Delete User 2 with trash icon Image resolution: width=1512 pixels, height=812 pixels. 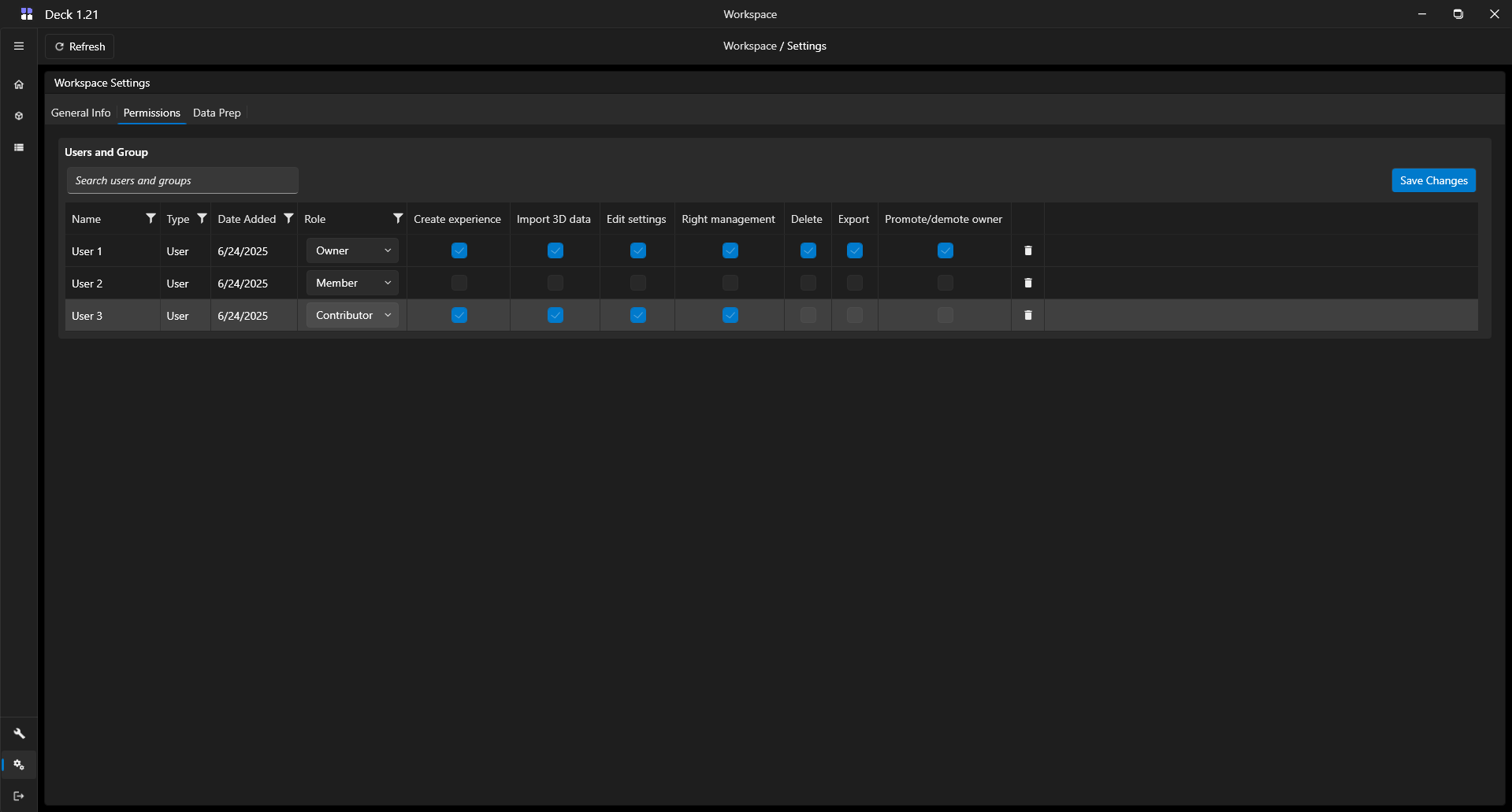click(x=1027, y=283)
